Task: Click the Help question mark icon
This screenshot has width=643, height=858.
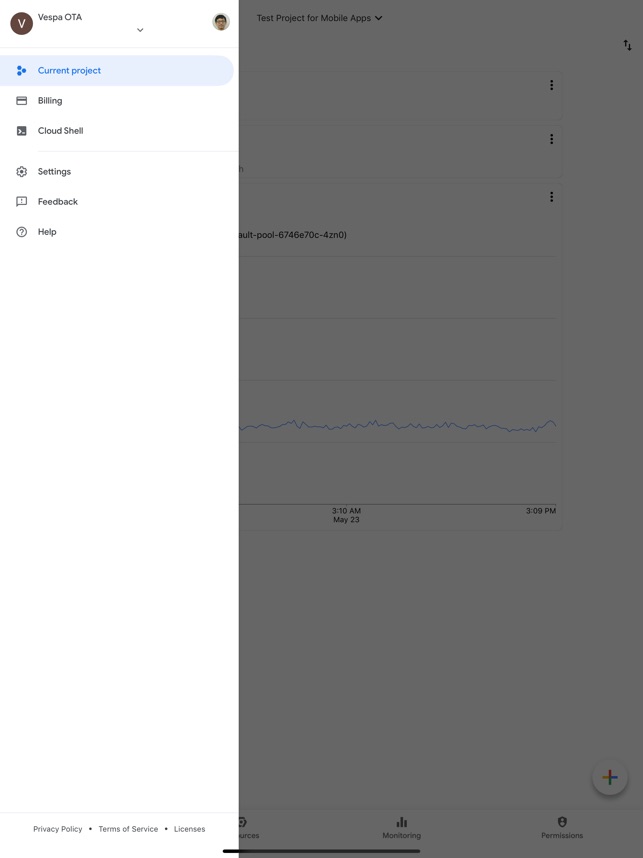Action: [x=21, y=232]
